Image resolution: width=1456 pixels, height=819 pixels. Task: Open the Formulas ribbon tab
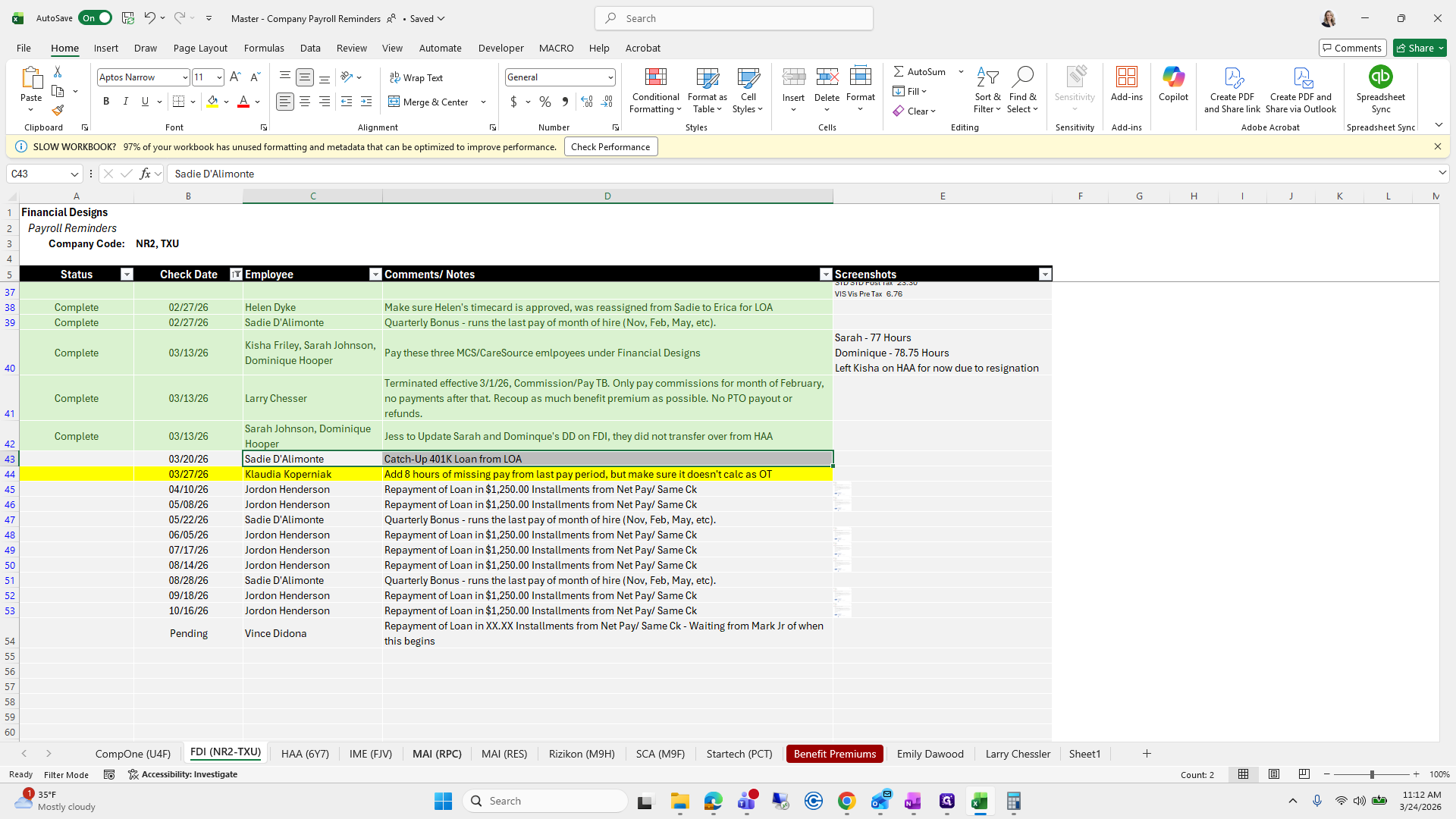(264, 48)
